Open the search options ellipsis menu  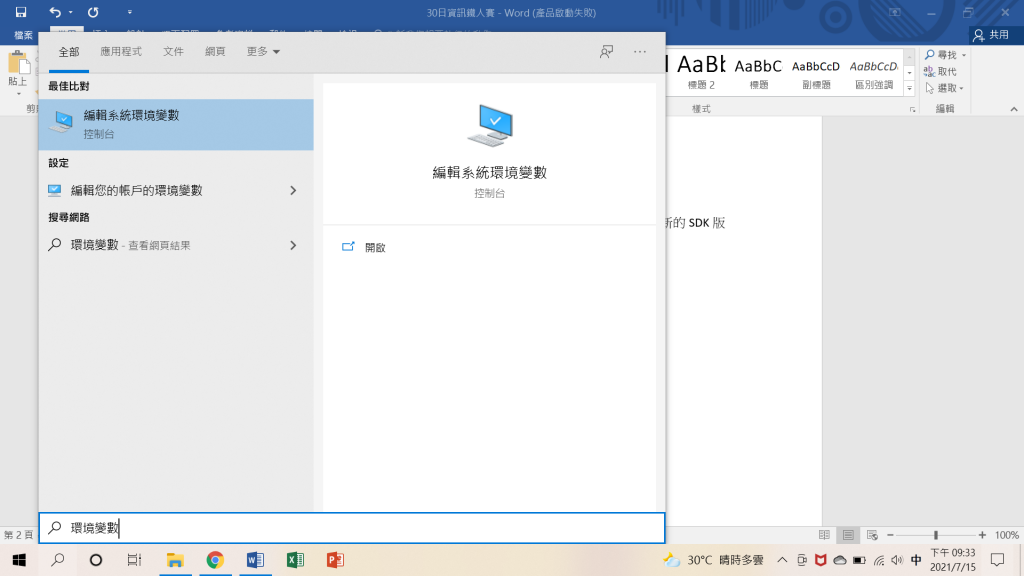click(639, 52)
